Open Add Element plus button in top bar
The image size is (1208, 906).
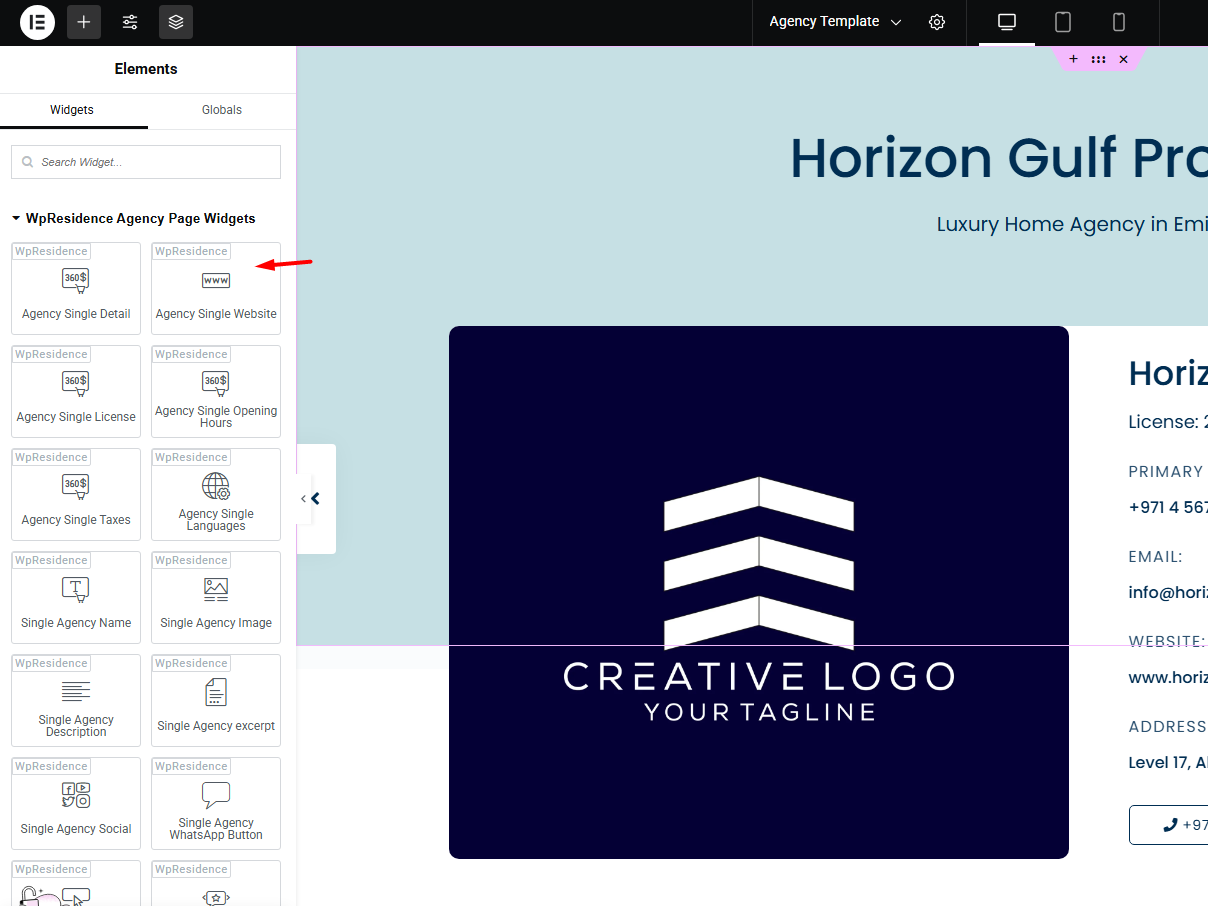(x=84, y=22)
